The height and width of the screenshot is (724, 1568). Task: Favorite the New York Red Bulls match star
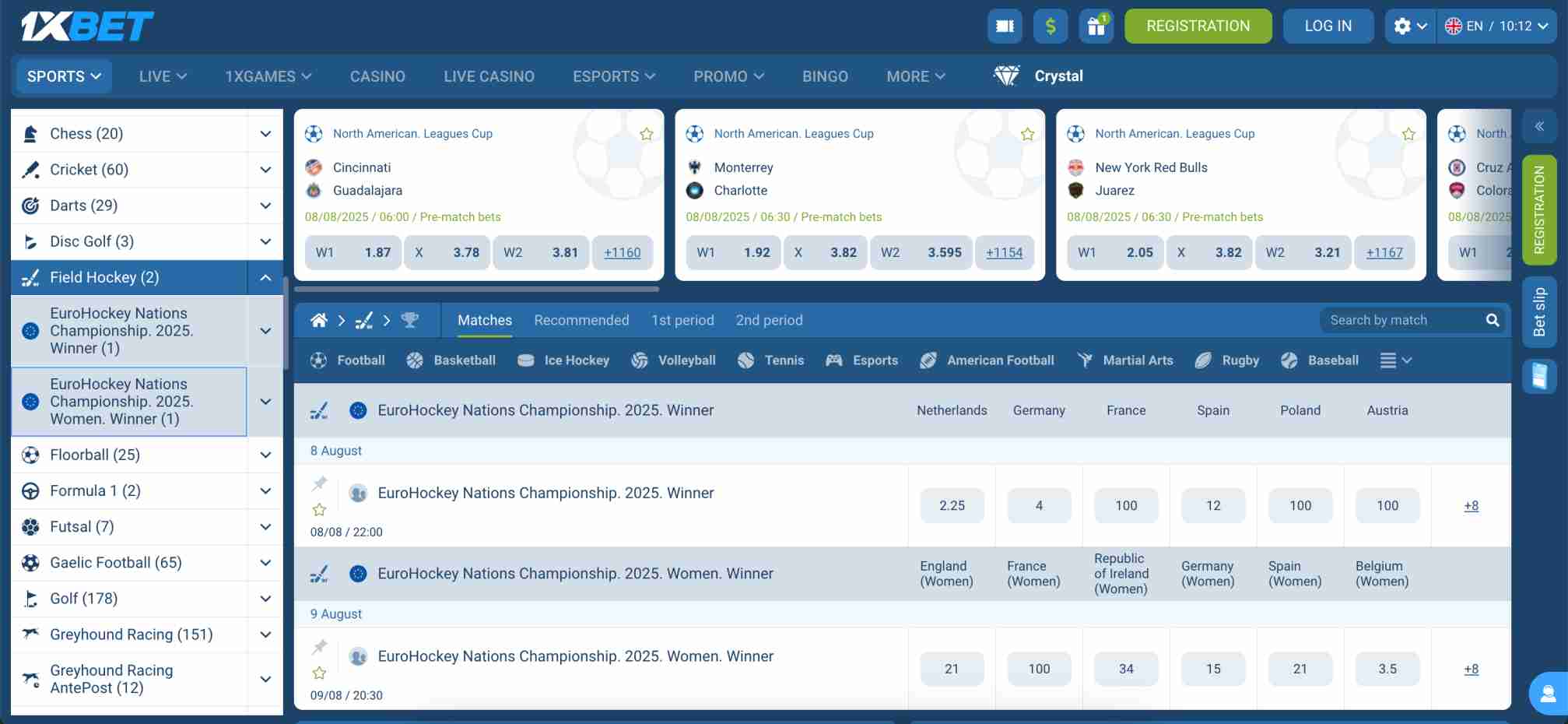point(1408,134)
